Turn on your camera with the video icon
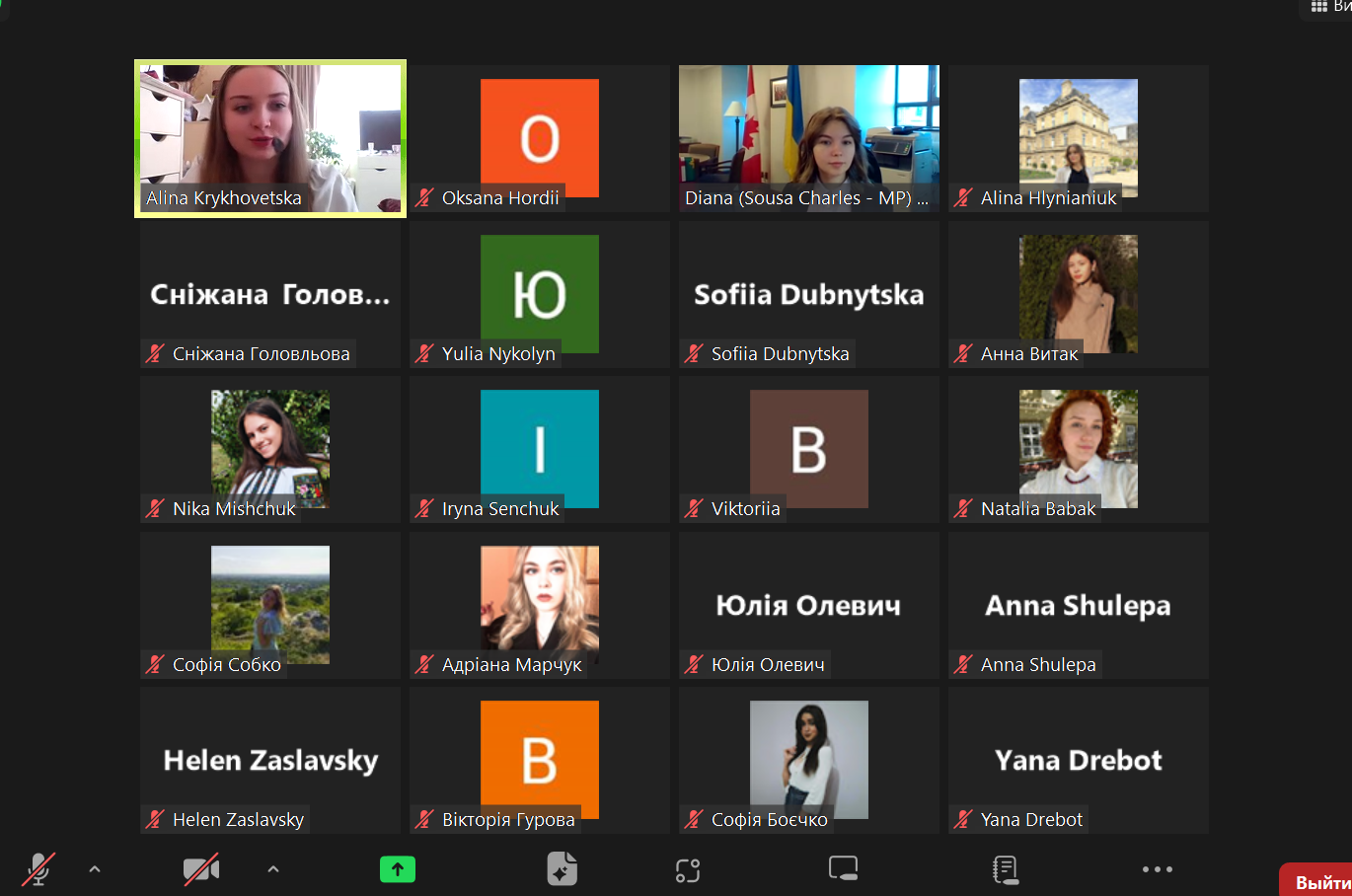Image resolution: width=1352 pixels, height=896 pixels. [x=200, y=869]
